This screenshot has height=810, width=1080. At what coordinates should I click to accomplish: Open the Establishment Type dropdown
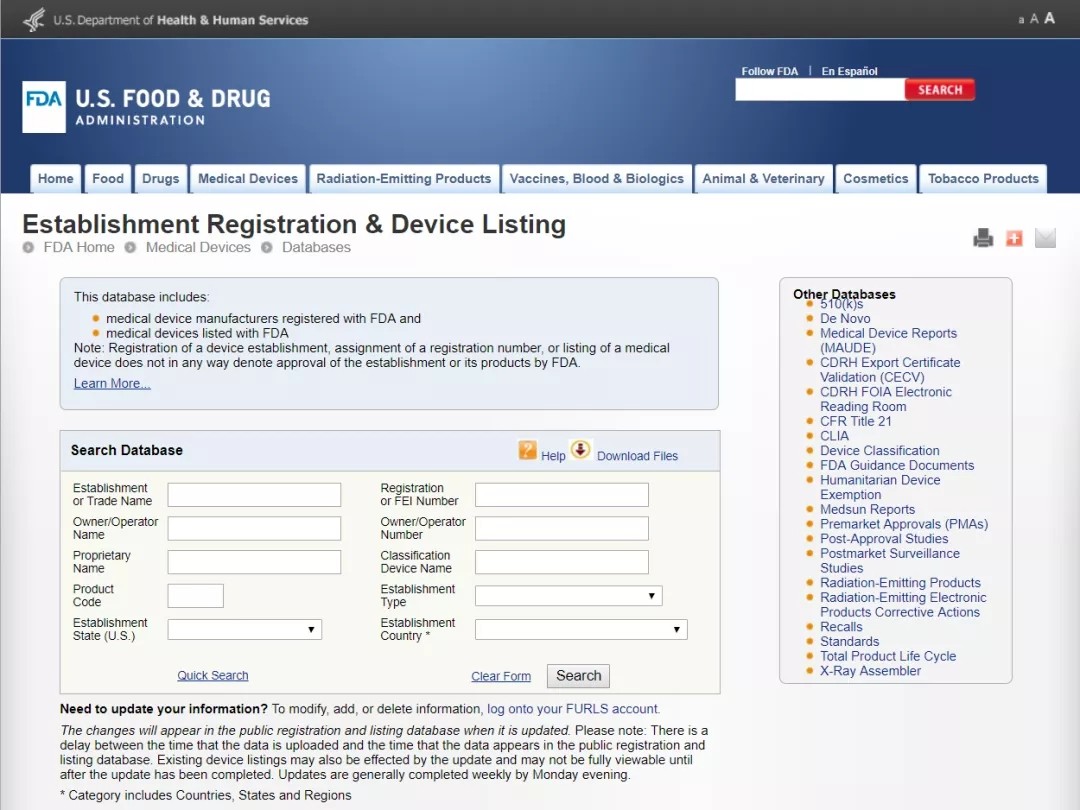coord(568,596)
